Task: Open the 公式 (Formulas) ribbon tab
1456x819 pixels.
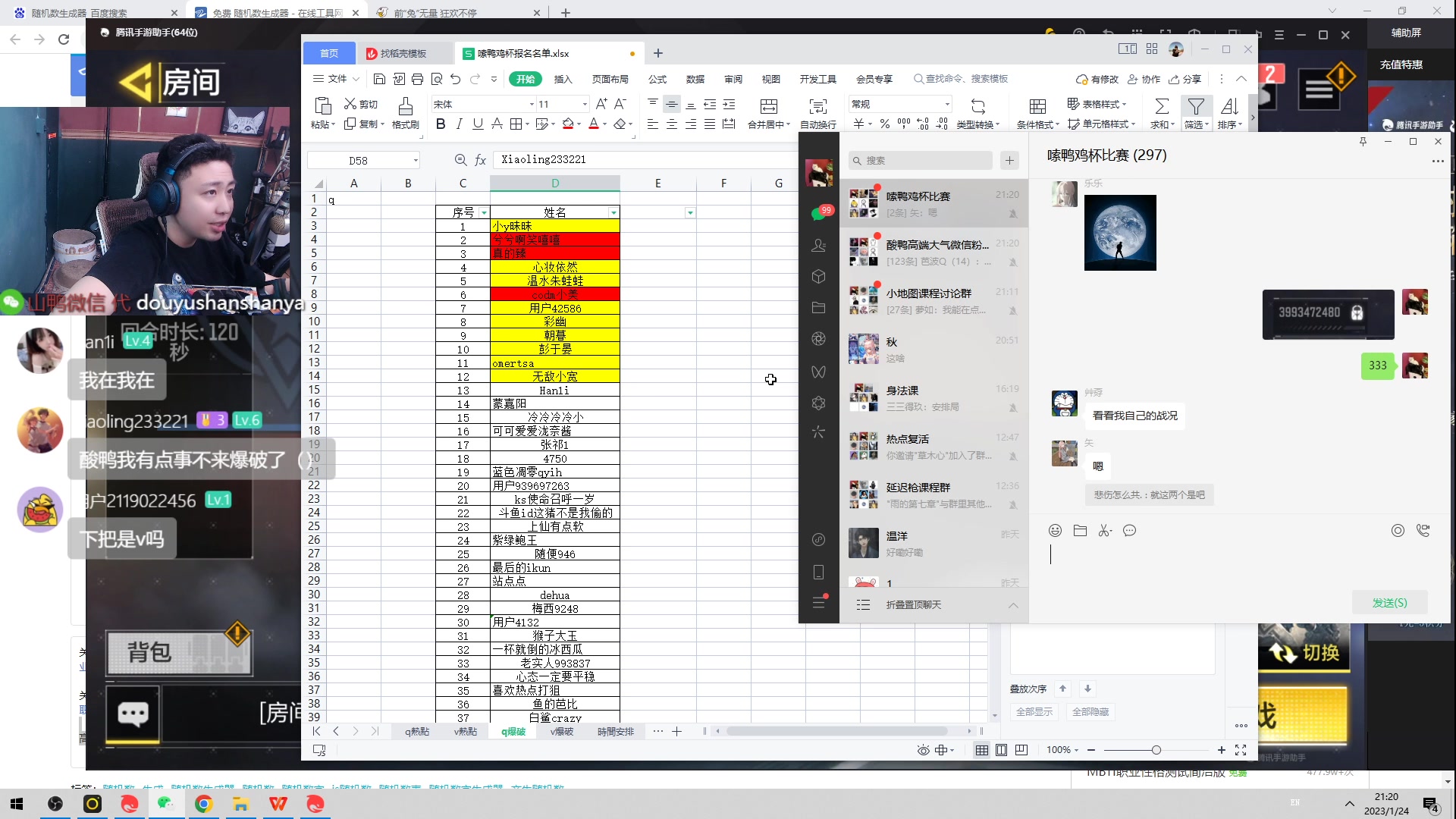Action: click(657, 79)
